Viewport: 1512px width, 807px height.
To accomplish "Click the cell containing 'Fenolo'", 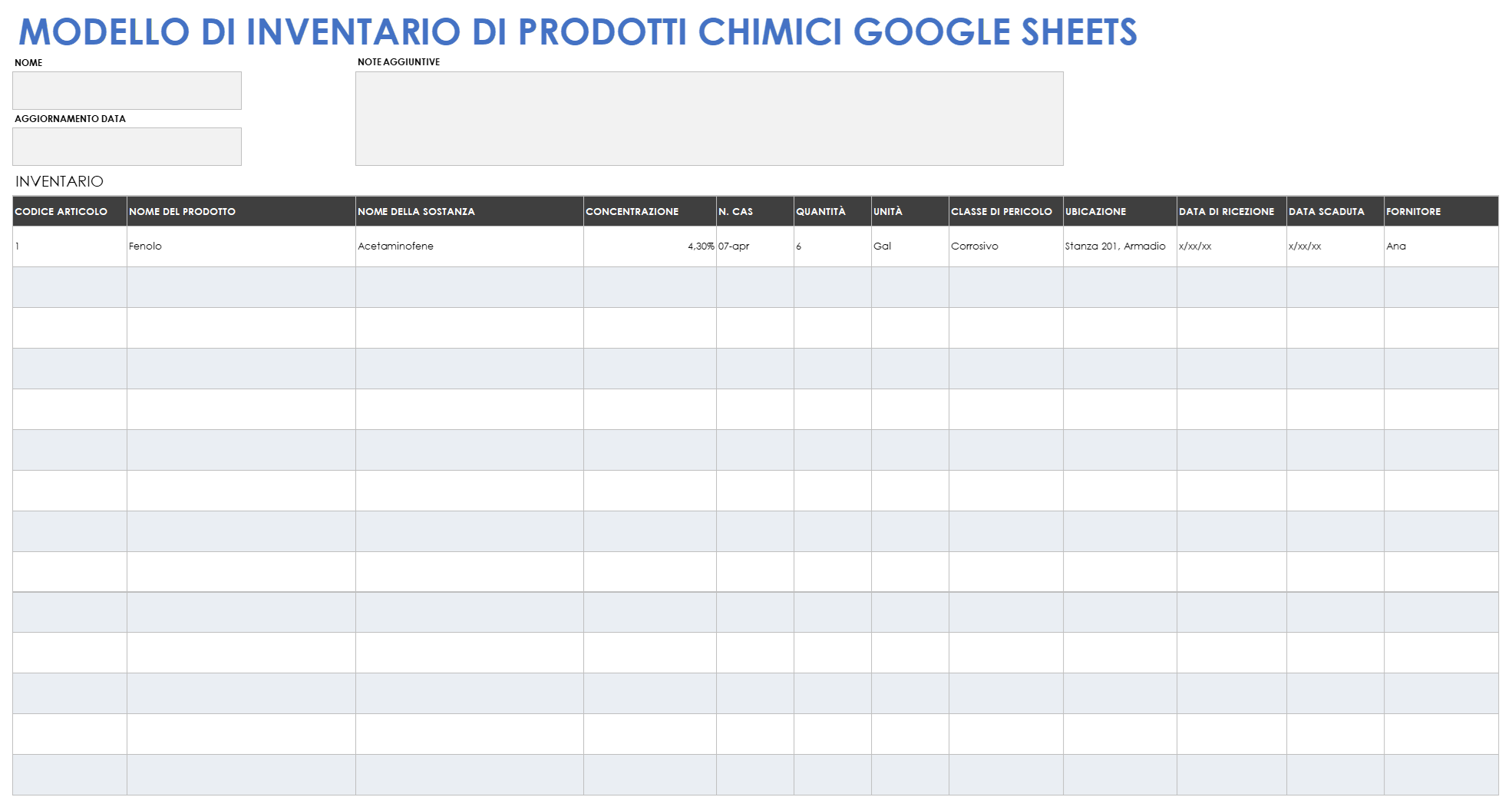I will (241, 246).
